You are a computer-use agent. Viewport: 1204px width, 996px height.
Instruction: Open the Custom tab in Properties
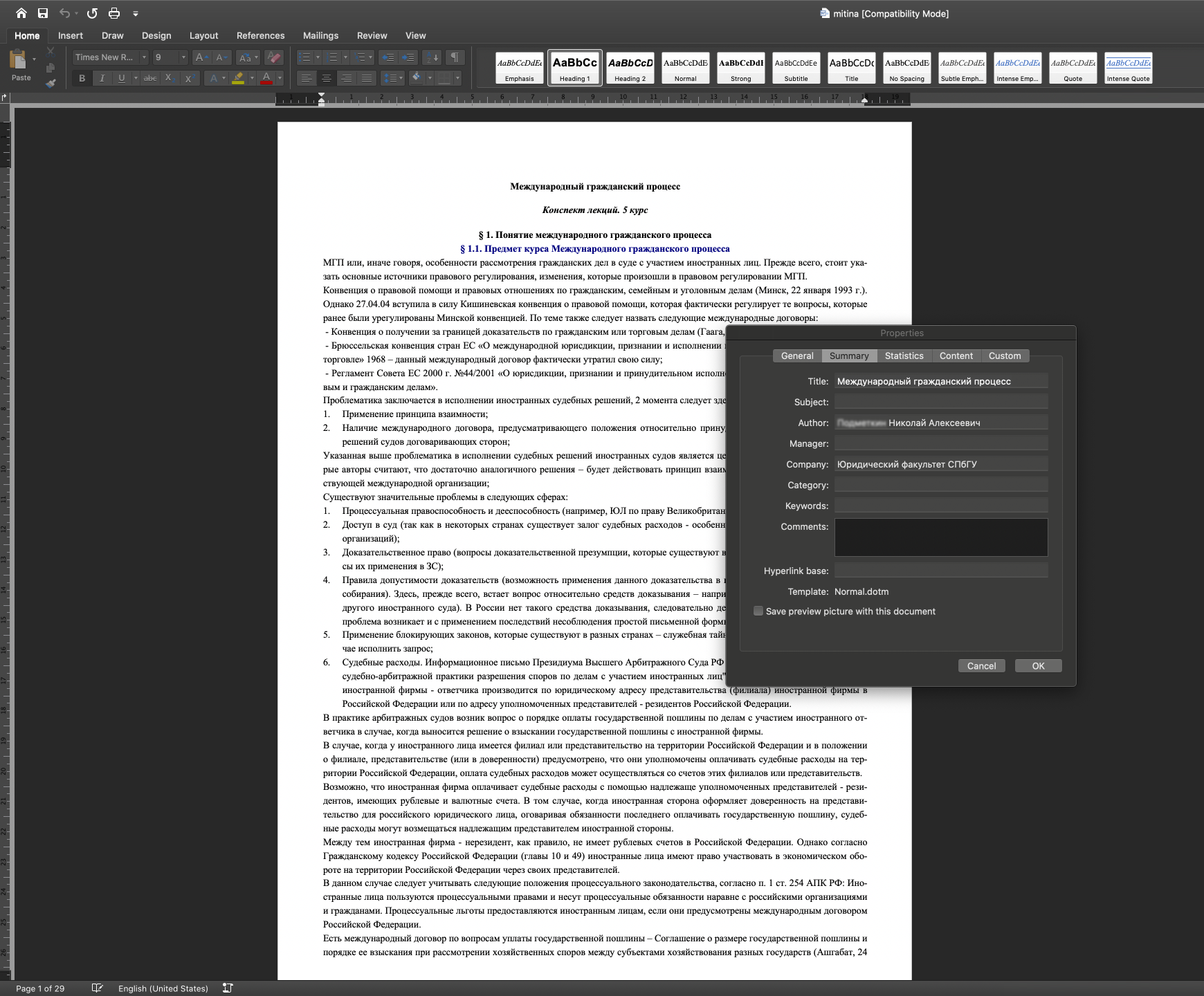(1005, 356)
